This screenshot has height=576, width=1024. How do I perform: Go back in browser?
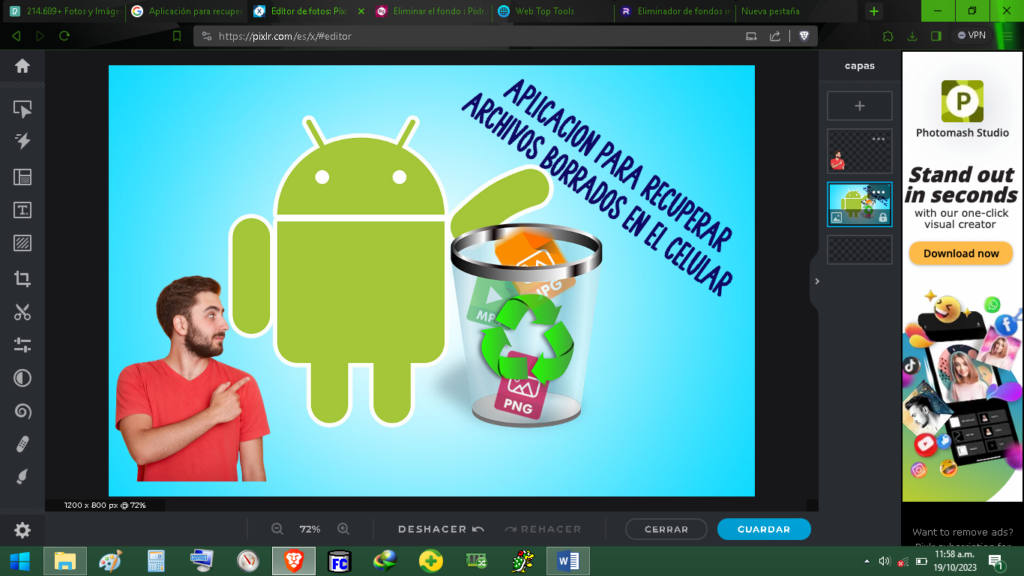(x=16, y=36)
